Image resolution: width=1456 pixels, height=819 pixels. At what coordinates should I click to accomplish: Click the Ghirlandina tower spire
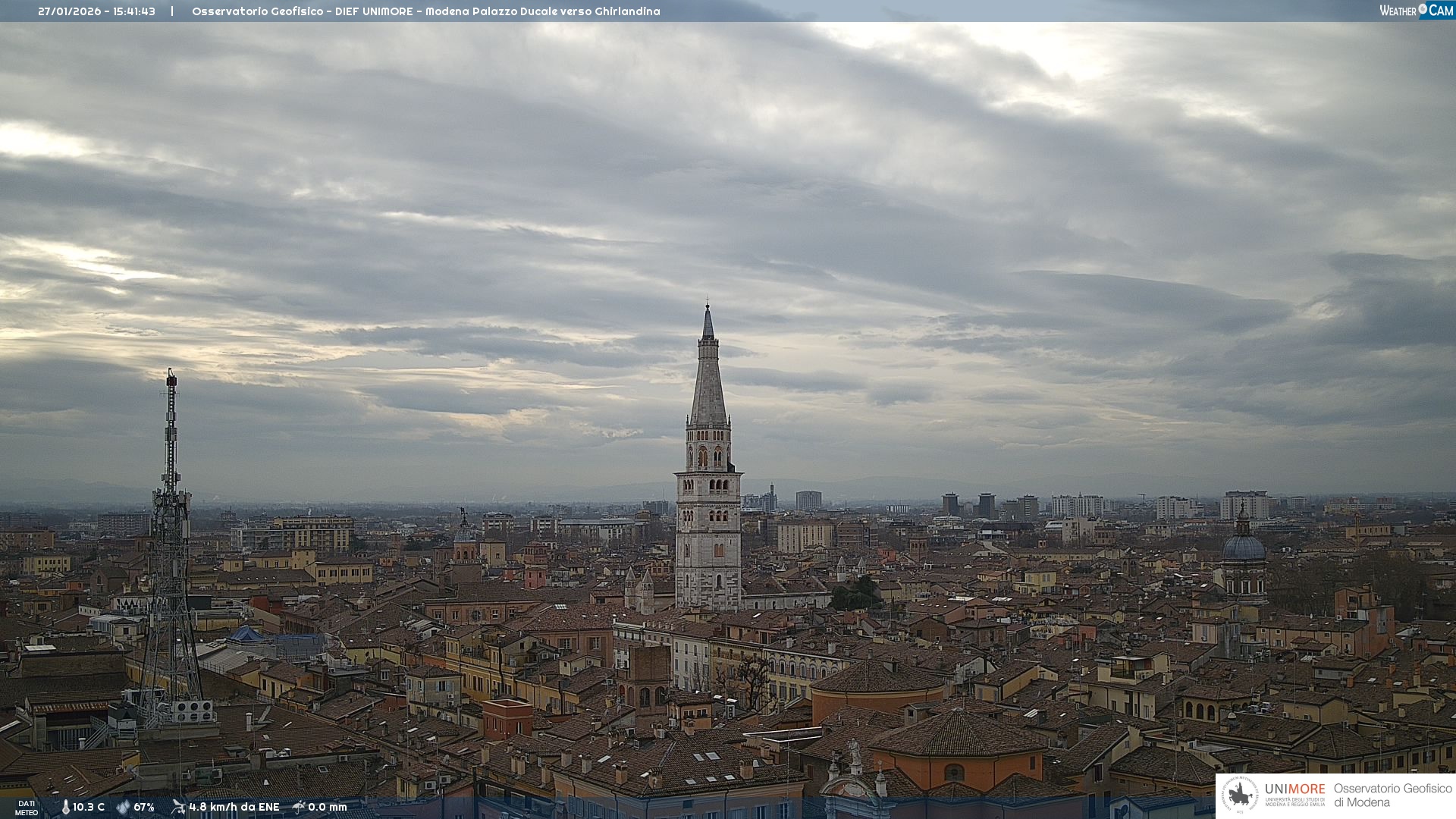[x=708, y=379]
